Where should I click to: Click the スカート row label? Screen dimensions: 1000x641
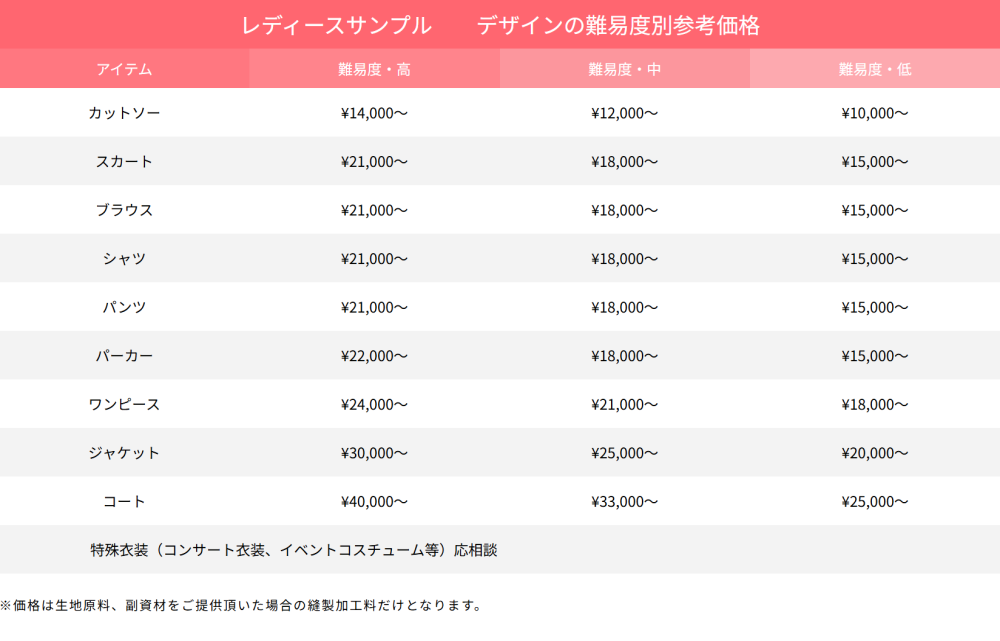(x=124, y=162)
